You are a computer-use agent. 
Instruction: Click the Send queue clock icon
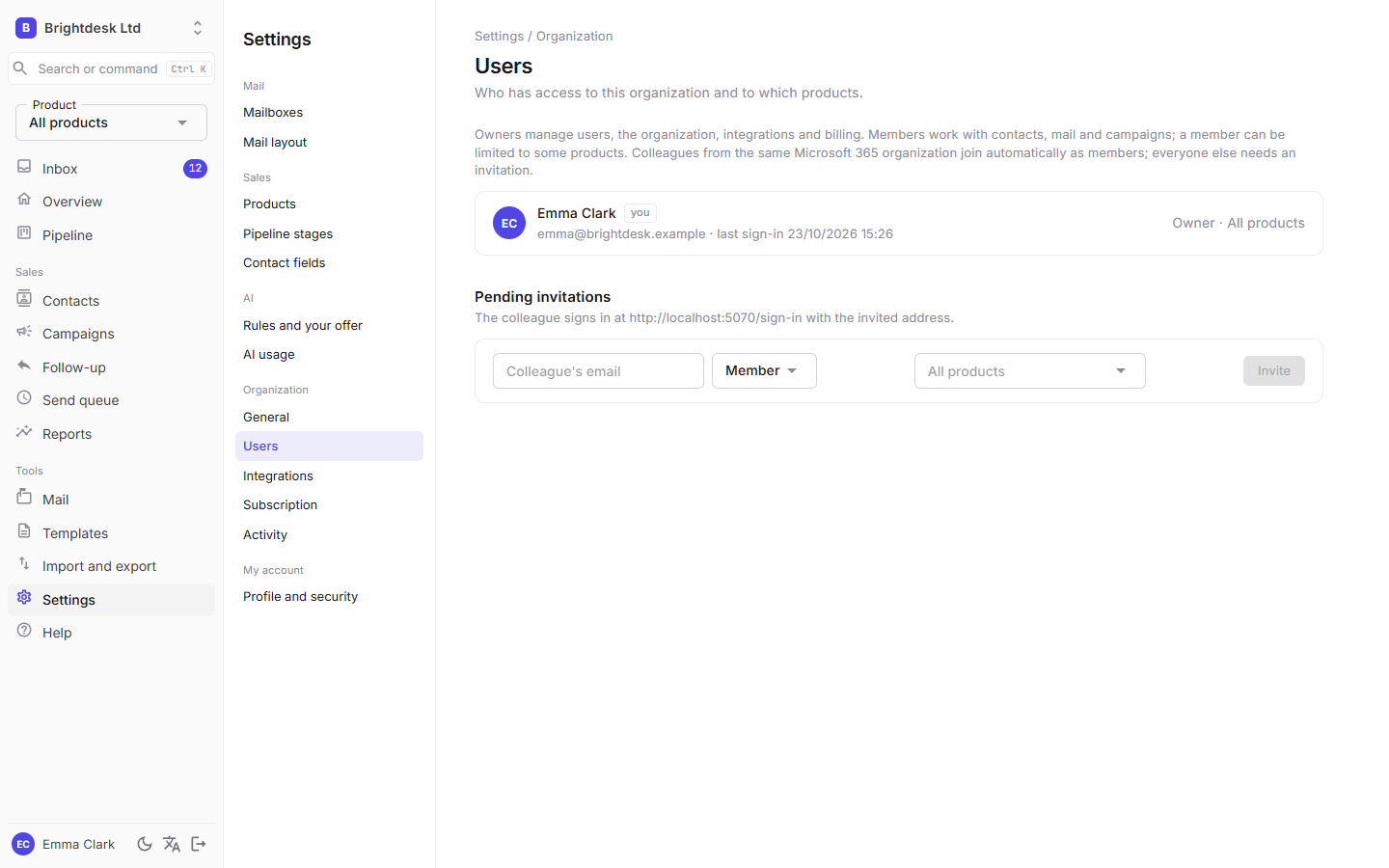(24, 398)
